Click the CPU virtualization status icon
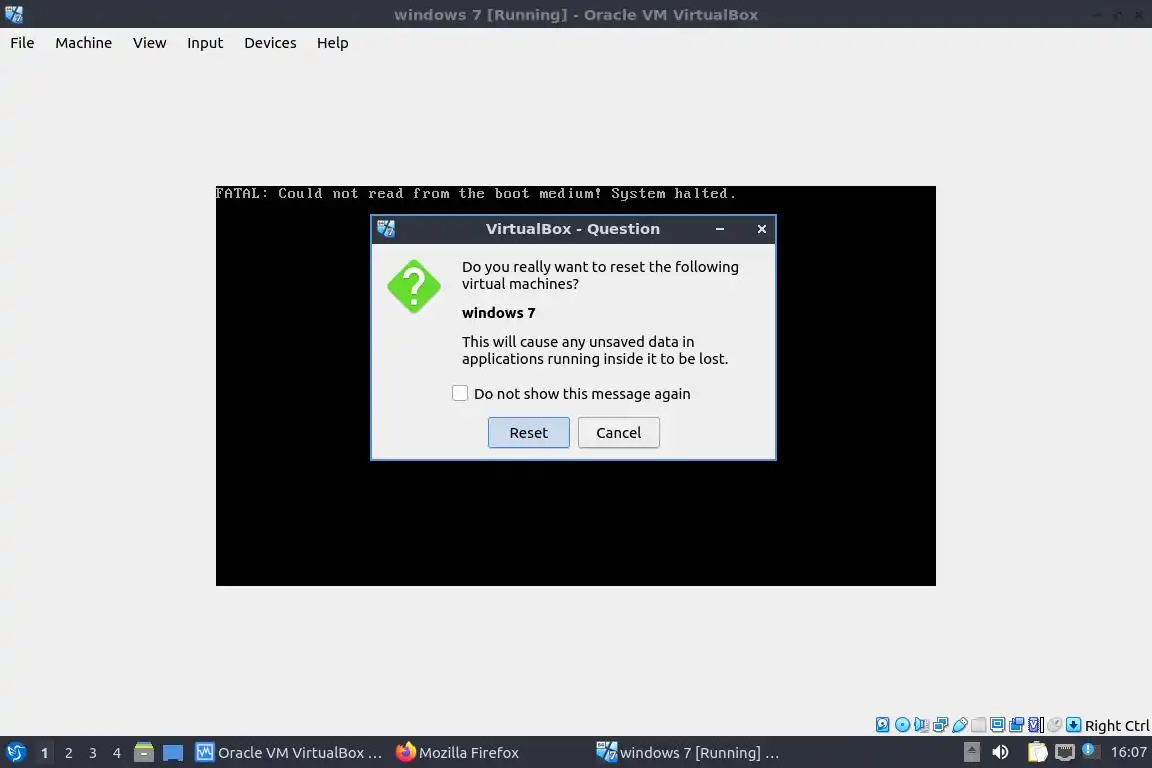Viewport: 1152px width, 768px height. click(x=1036, y=725)
